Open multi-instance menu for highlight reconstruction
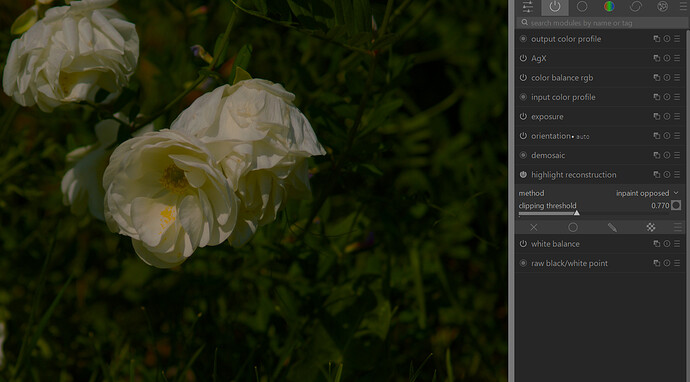The image size is (690, 382). pyautogui.click(x=657, y=174)
